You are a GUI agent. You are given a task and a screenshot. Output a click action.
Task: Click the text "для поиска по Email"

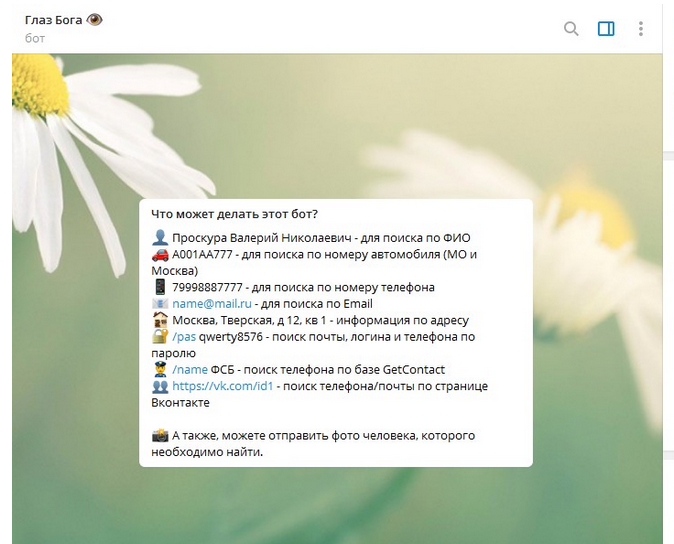317,304
